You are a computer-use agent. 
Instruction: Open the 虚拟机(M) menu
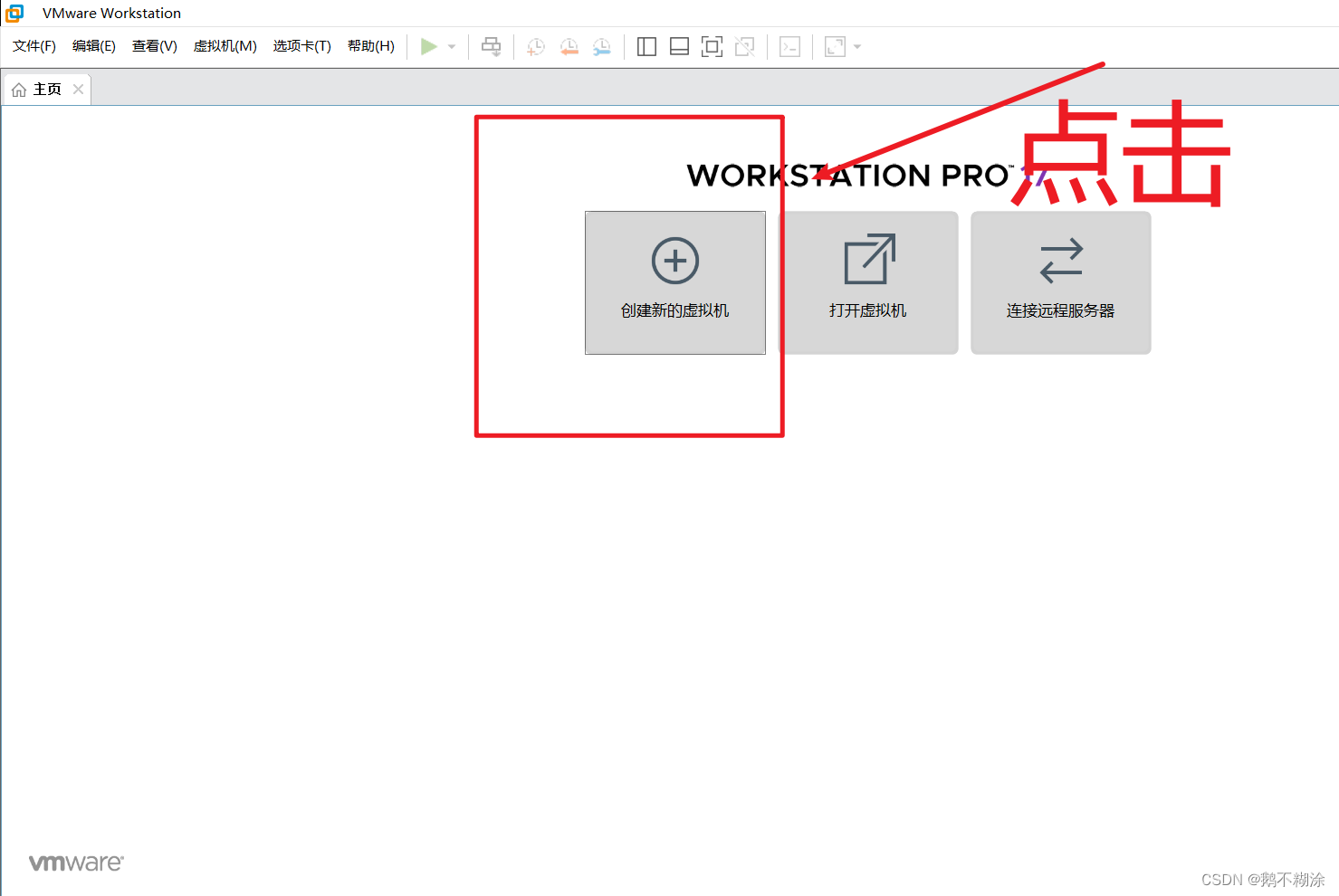pos(225,46)
